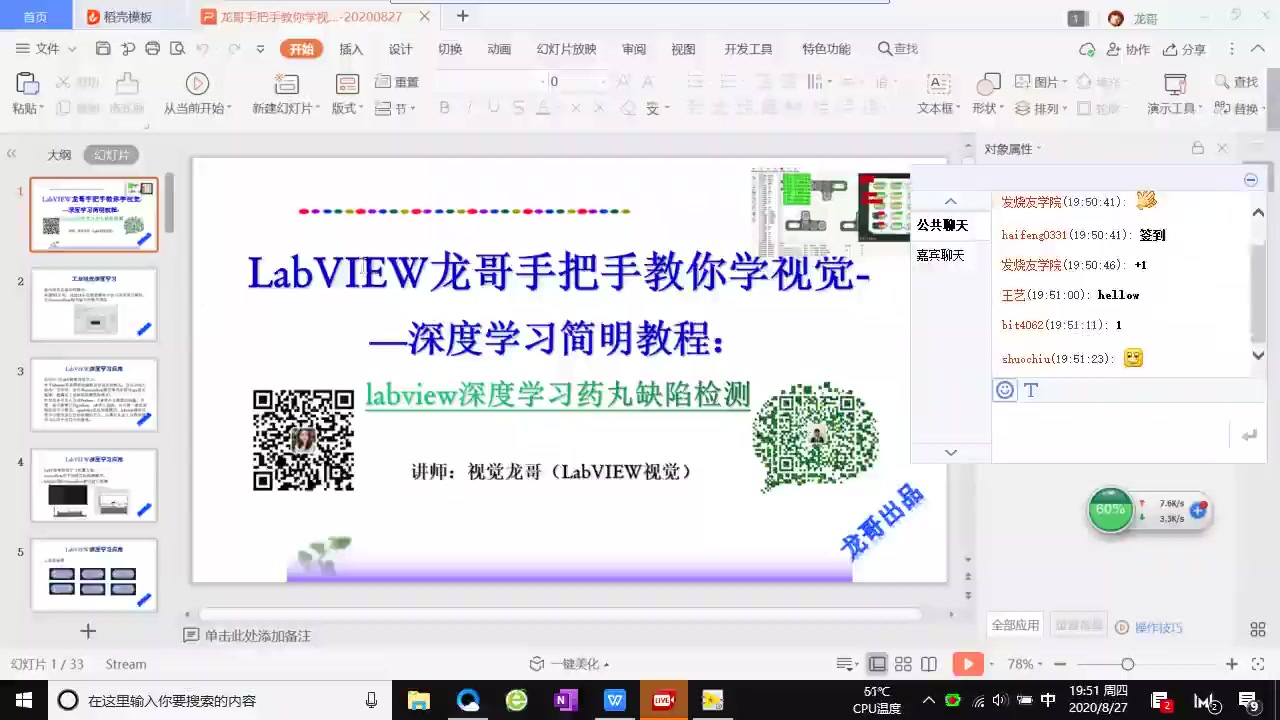
Task: Click the text format T icon in chat
Action: [x=1031, y=390]
